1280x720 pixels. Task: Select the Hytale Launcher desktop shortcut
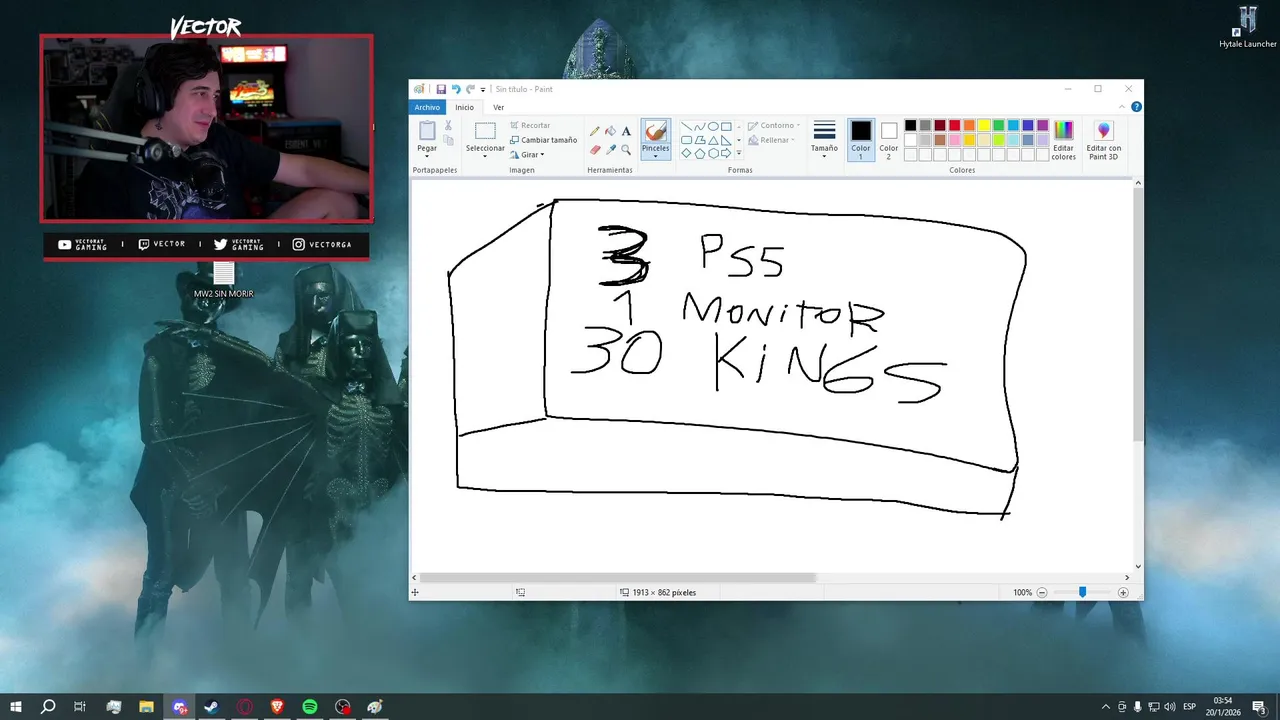pos(1247,27)
